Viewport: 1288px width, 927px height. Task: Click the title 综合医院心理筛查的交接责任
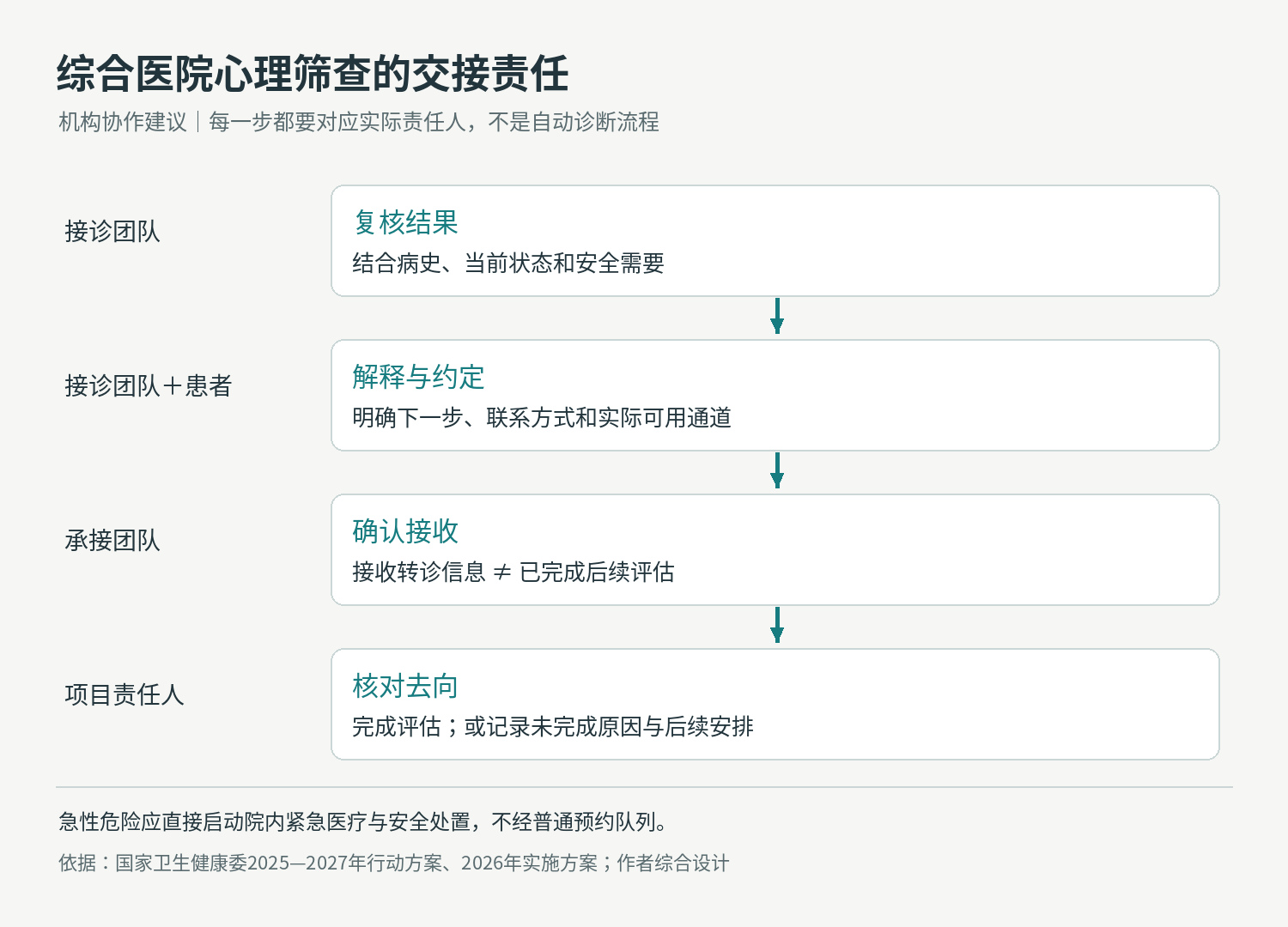coord(313,74)
